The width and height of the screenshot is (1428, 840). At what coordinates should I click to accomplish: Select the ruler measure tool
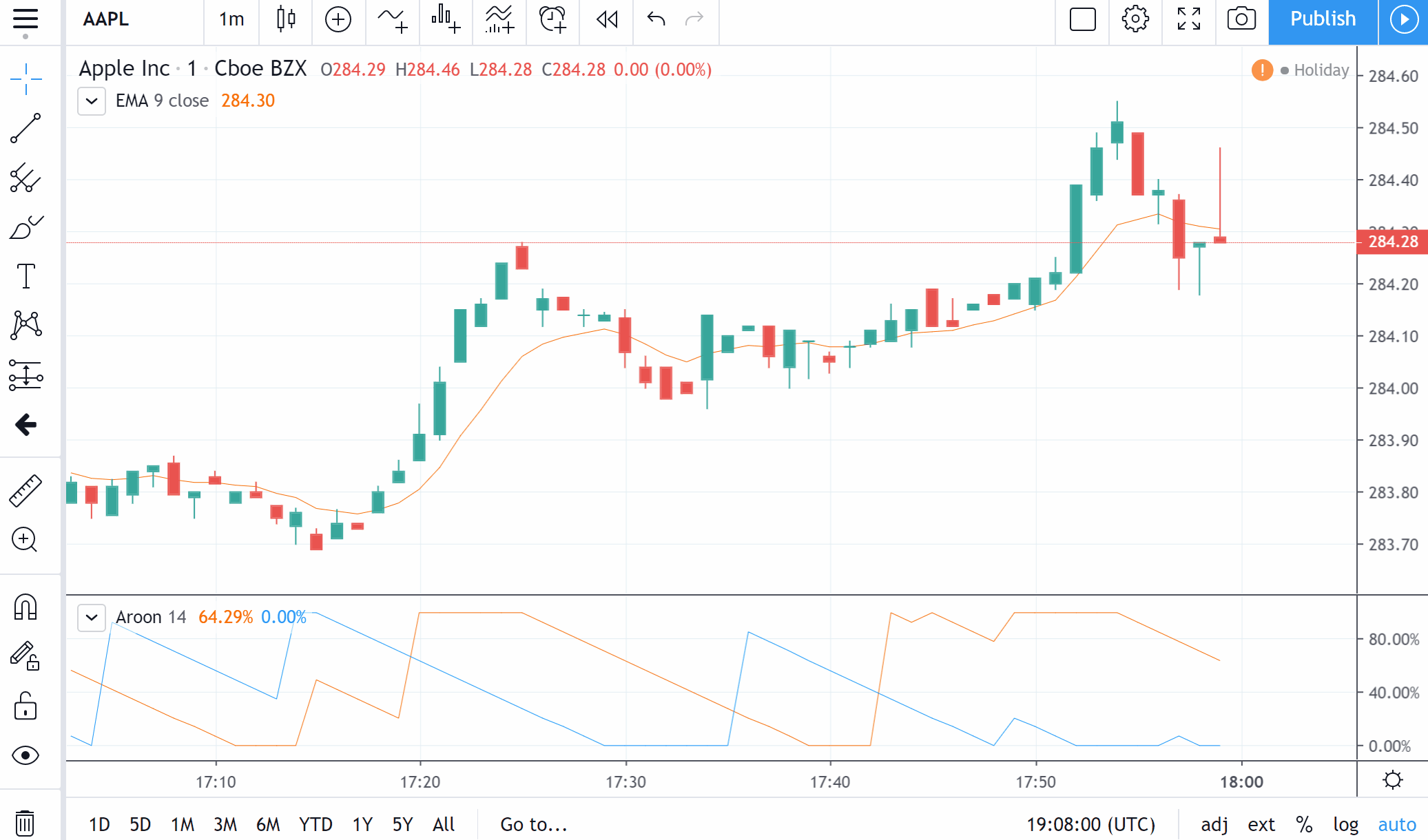pyautogui.click(x=25, y=491)
